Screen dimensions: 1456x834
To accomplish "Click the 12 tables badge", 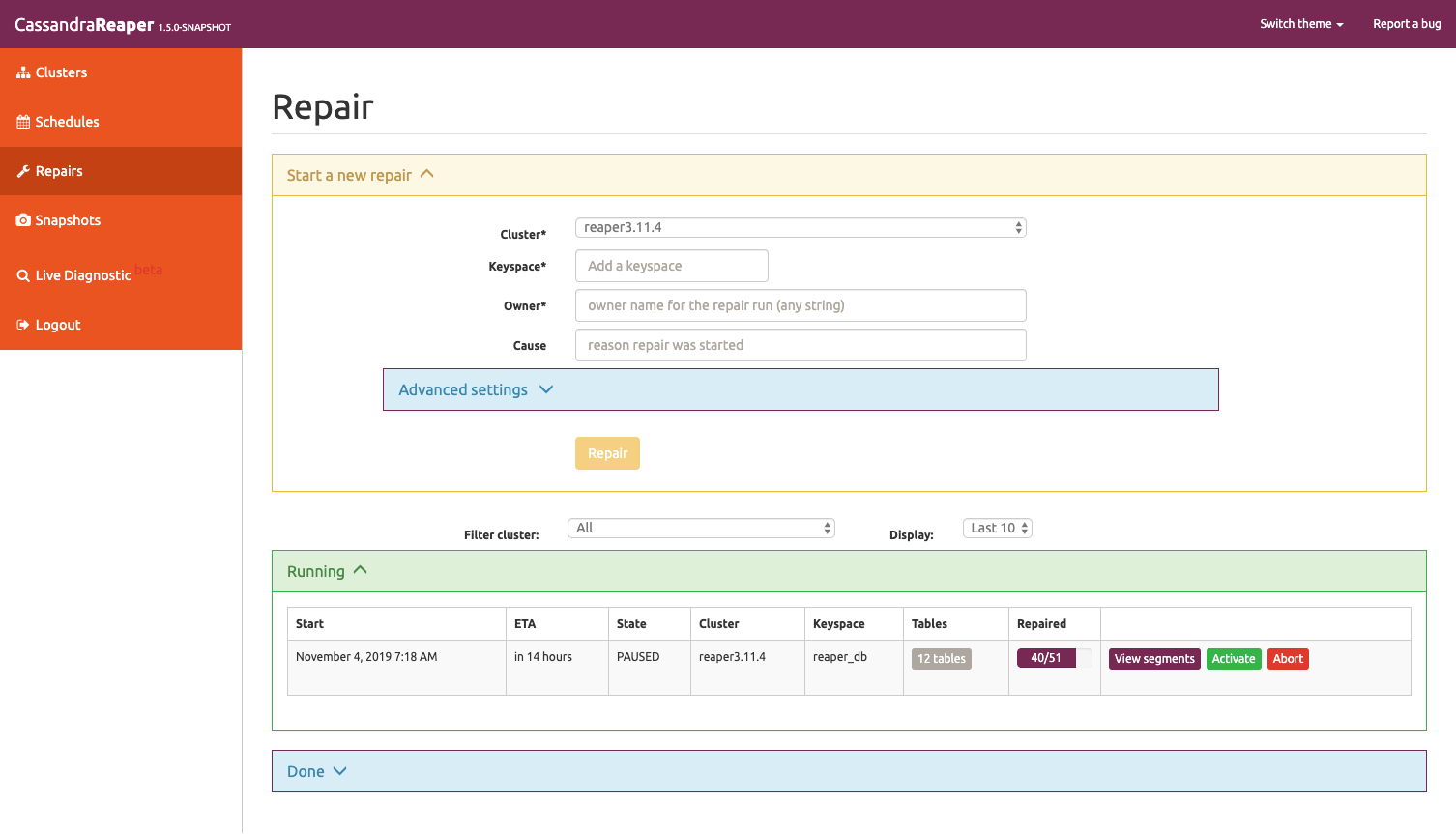I will click(x=942, y=659).
